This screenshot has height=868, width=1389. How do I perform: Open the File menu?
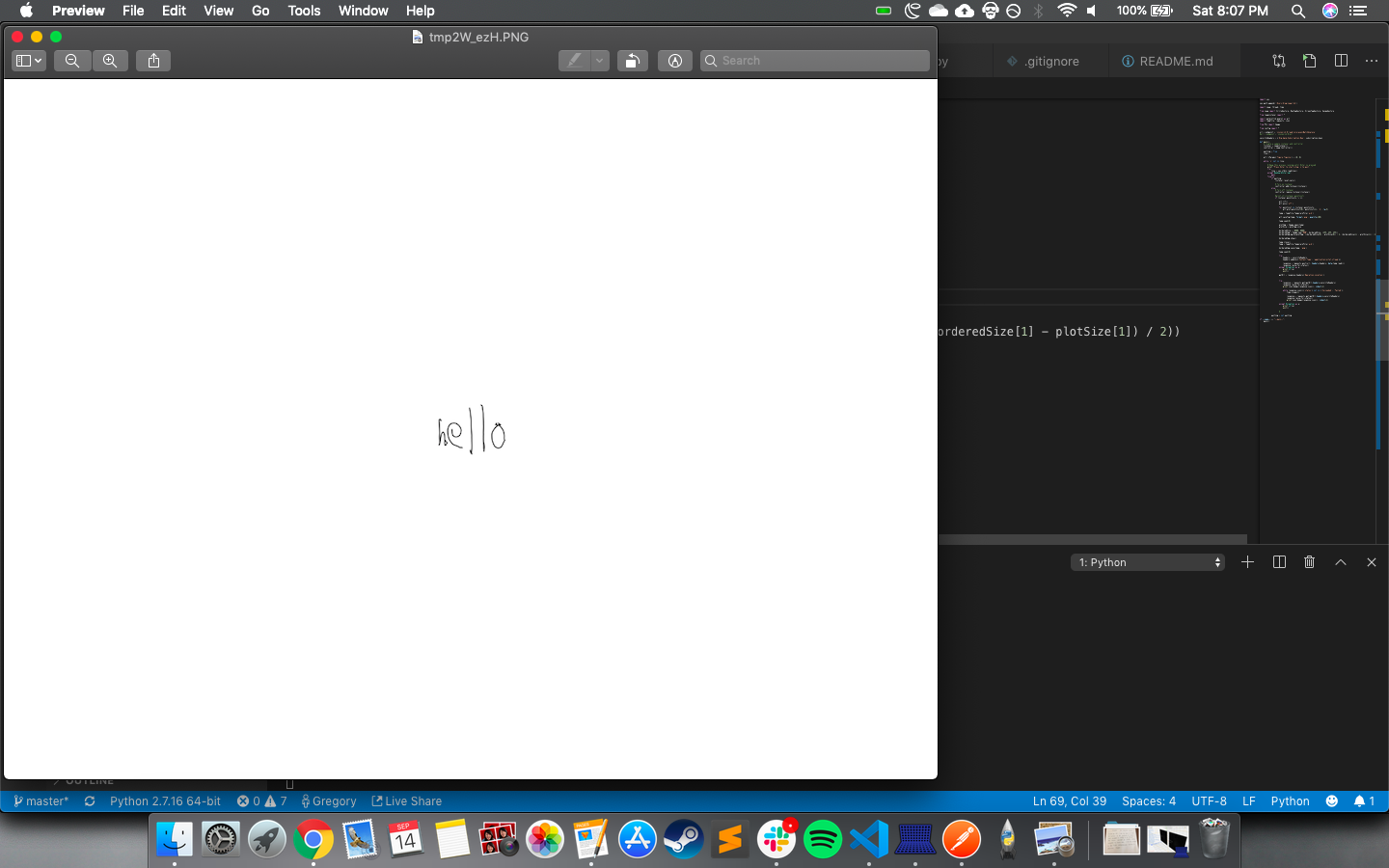pyautogui.click(x=133, y=11)
